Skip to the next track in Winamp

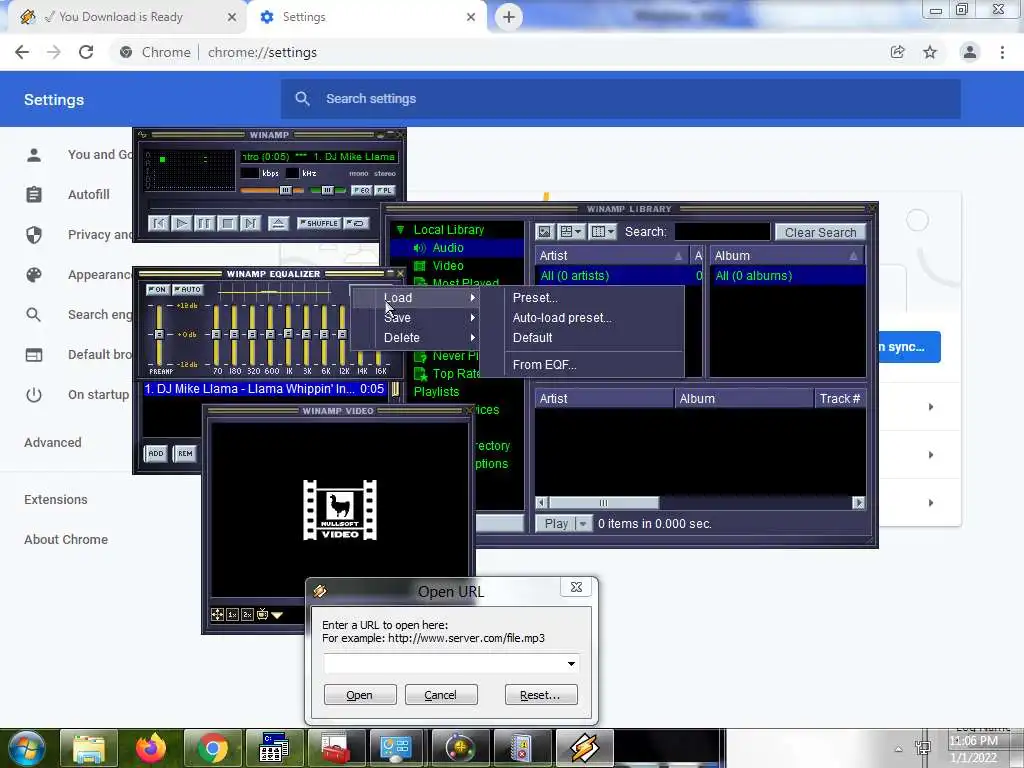(250, 223)
